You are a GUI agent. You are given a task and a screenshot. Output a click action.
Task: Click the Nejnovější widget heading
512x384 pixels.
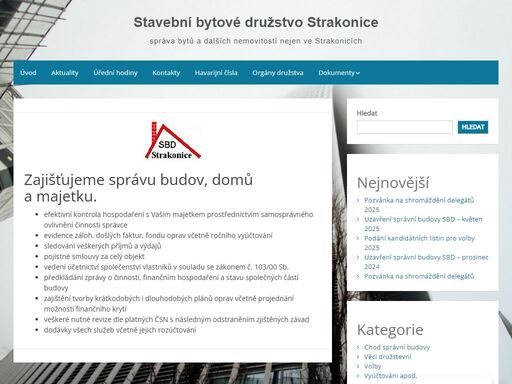pyautogui.click(x=393, y=183)
